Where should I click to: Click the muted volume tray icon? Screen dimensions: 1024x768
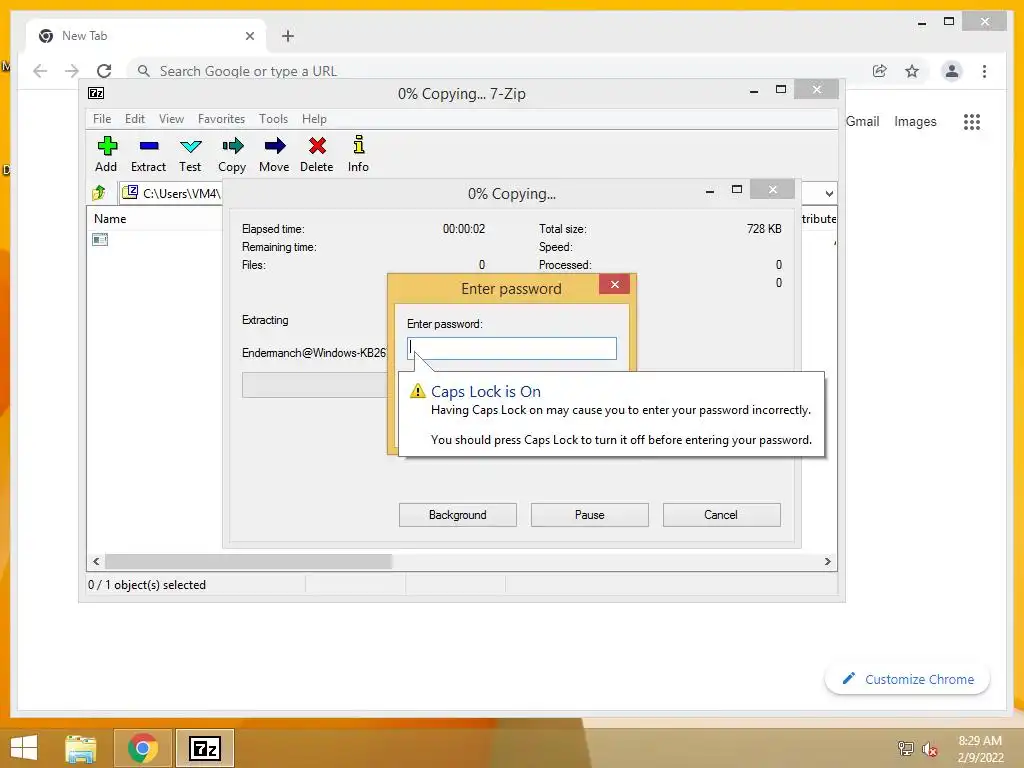pyautogui.click(x=929, y=749)
